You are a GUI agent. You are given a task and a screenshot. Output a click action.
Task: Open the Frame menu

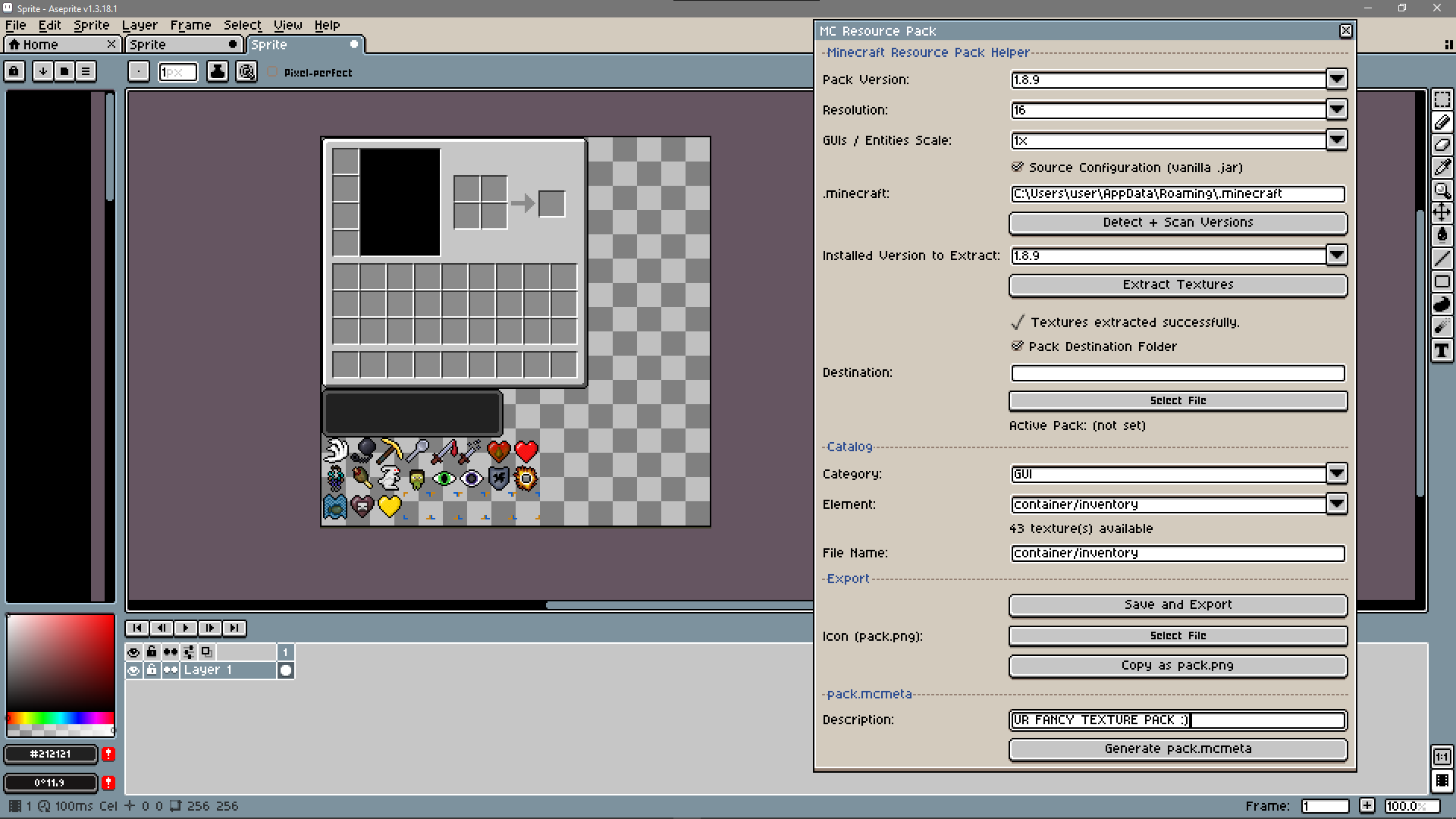coord(191,25)
